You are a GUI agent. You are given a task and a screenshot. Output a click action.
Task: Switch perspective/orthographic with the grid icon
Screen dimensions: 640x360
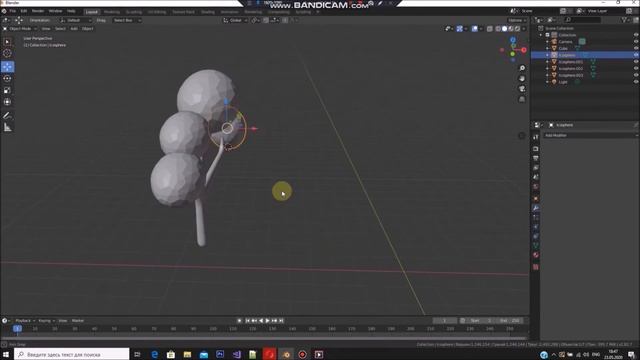click(x=522, y=99)
